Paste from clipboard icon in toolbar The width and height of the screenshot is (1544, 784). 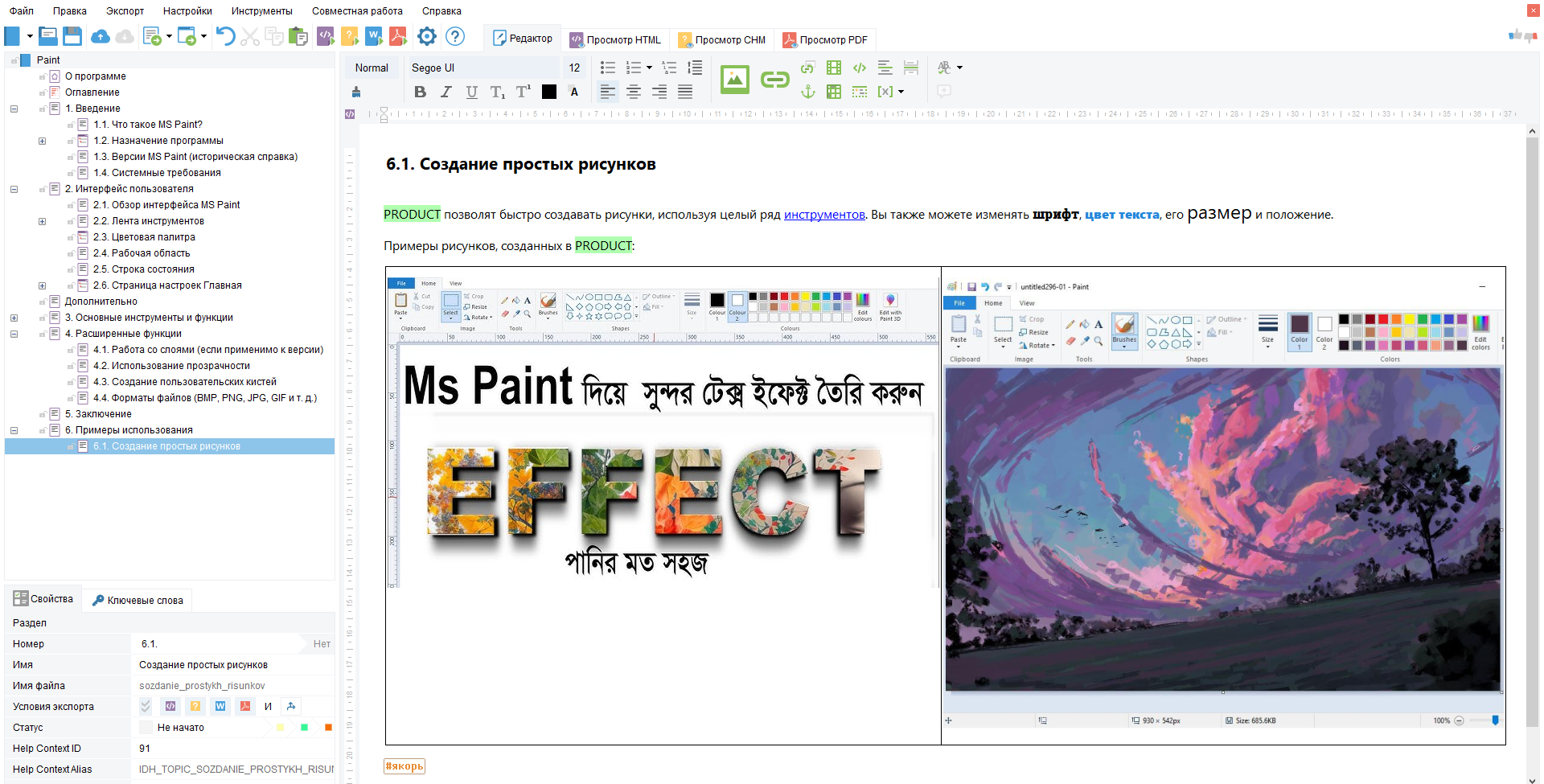298,36
